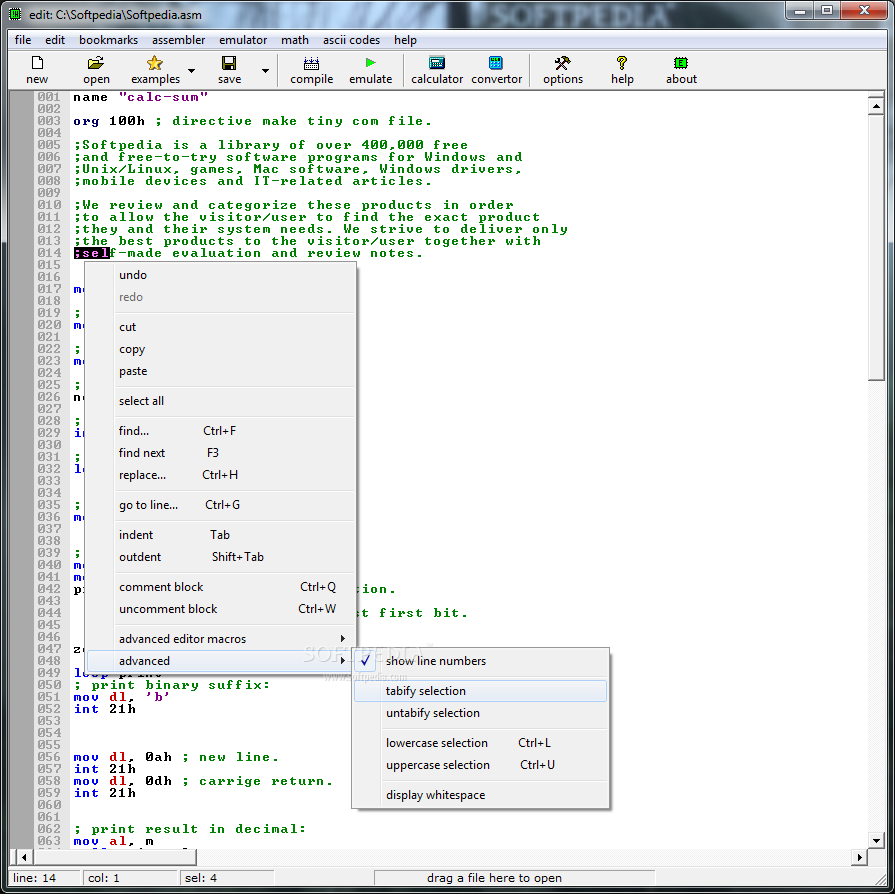Click the name "calc-sum" code line

point(140,97)
